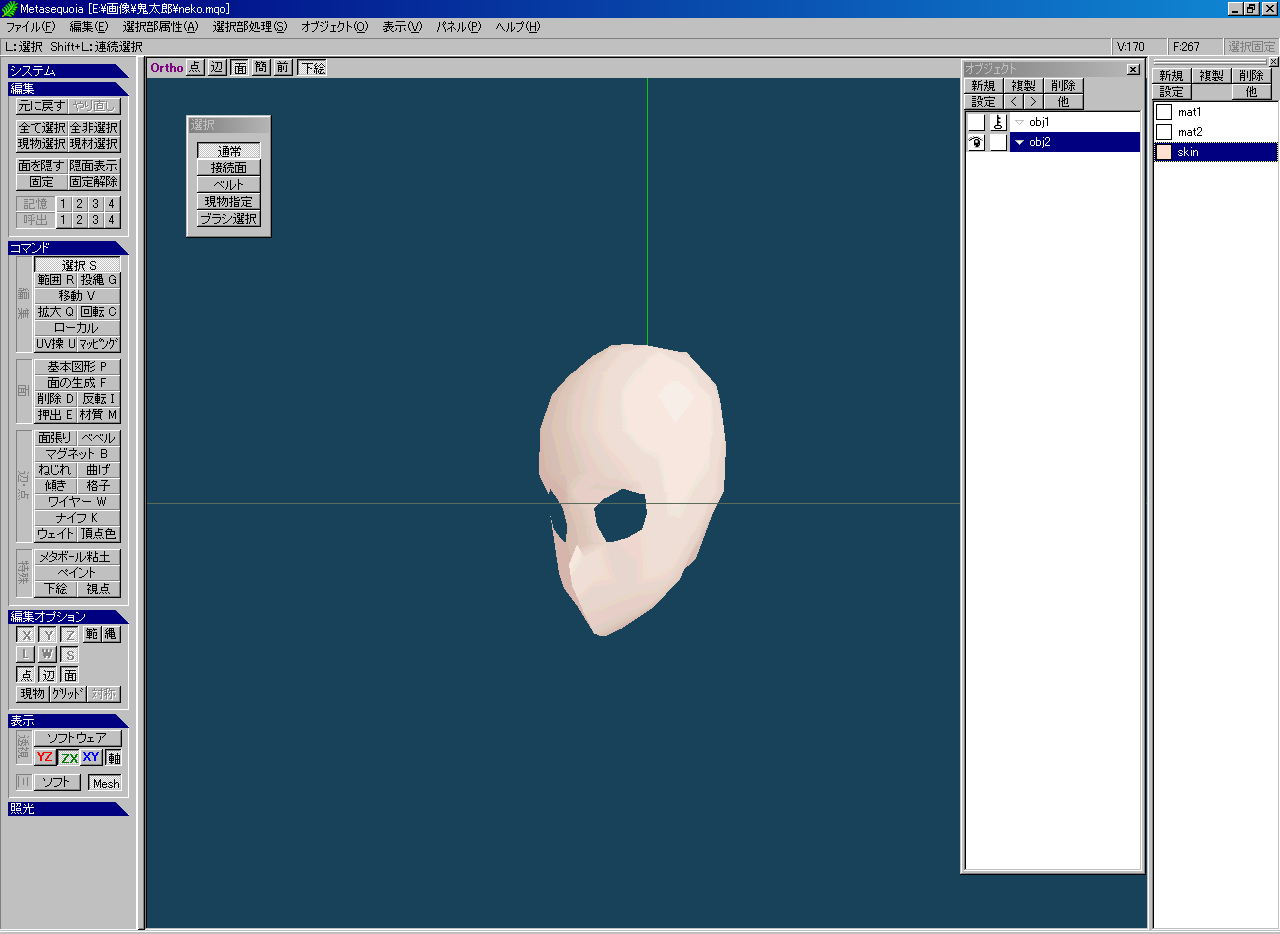Toggle the blue XY plane button

(x=91, y=757)
